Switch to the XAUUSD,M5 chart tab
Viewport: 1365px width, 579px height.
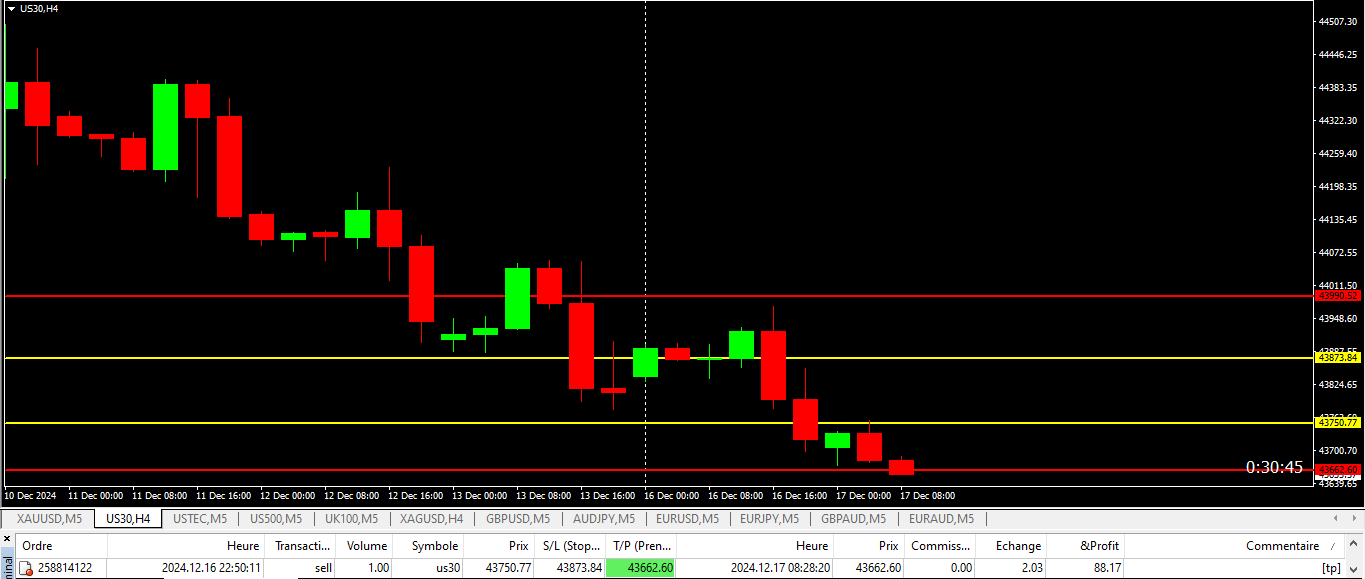click(x=50, y=518)
